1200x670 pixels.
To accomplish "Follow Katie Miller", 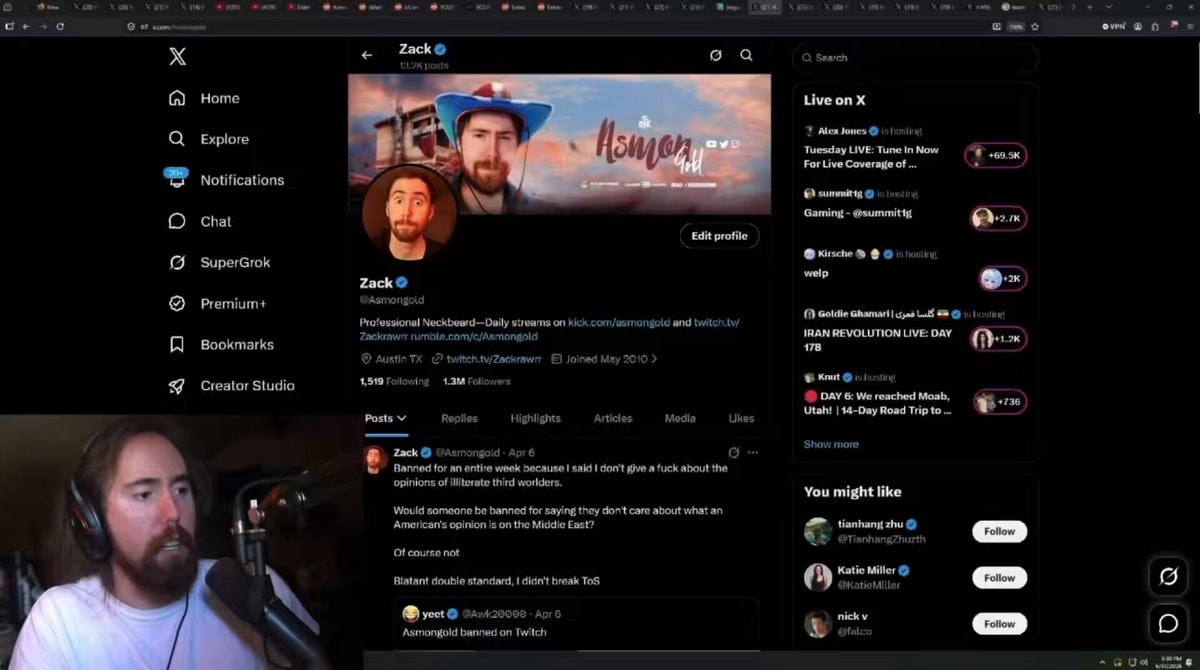I will [999, 578].
